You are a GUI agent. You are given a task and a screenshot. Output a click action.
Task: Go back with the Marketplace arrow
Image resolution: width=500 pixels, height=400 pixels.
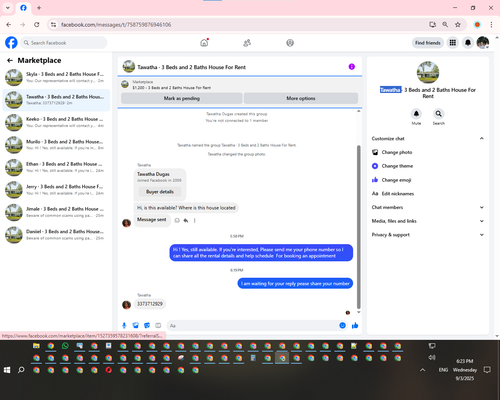10,60
